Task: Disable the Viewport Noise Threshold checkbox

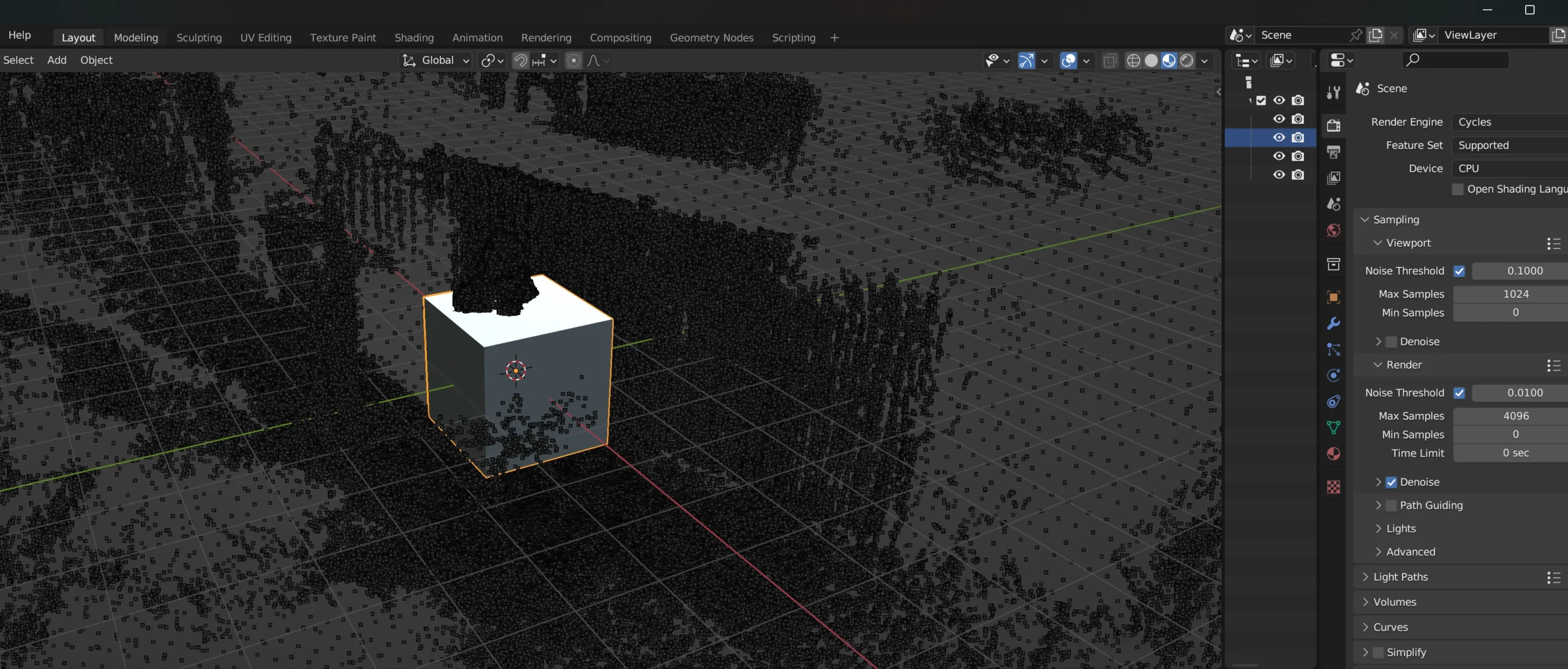Action: 1459,271
